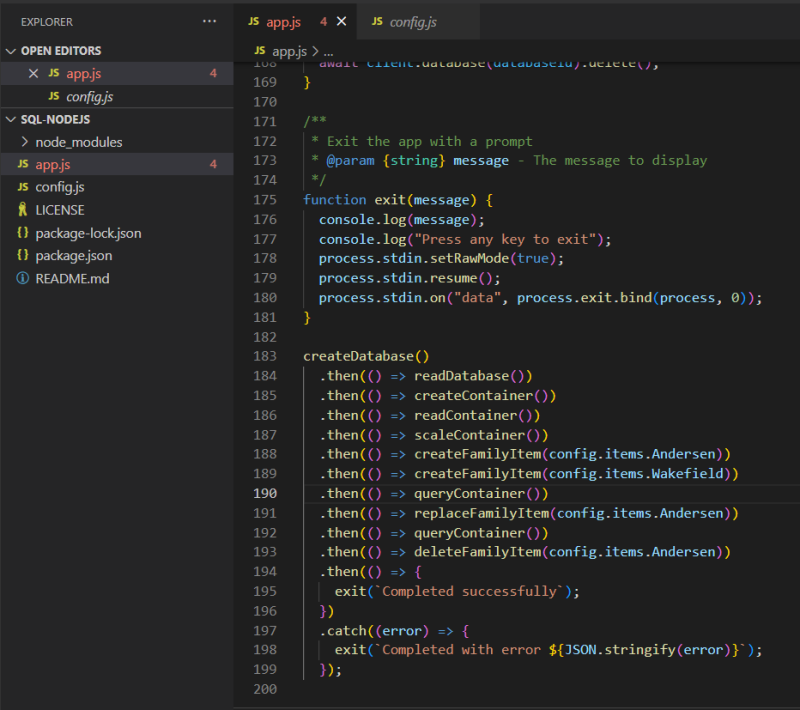The image size is (800, 710).
Task: Open app.js in the SQL-NODEJS file tree
Action: [x=53, y=165]
